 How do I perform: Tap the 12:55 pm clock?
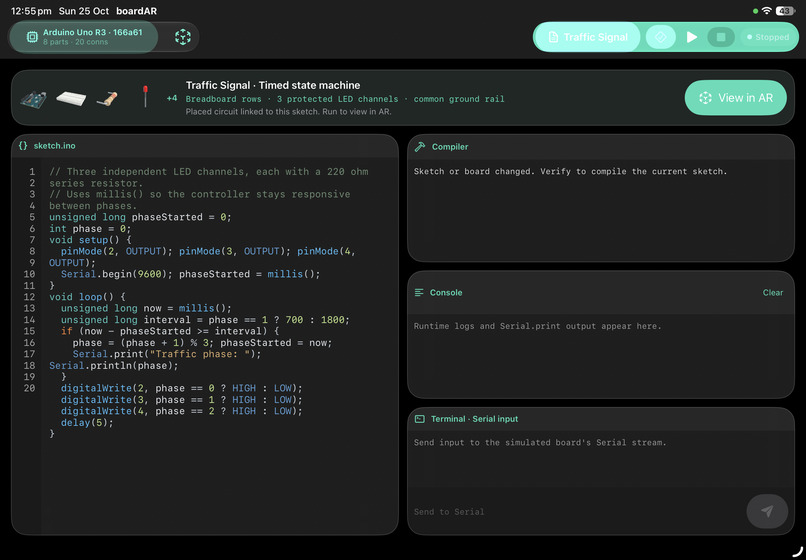31,11
